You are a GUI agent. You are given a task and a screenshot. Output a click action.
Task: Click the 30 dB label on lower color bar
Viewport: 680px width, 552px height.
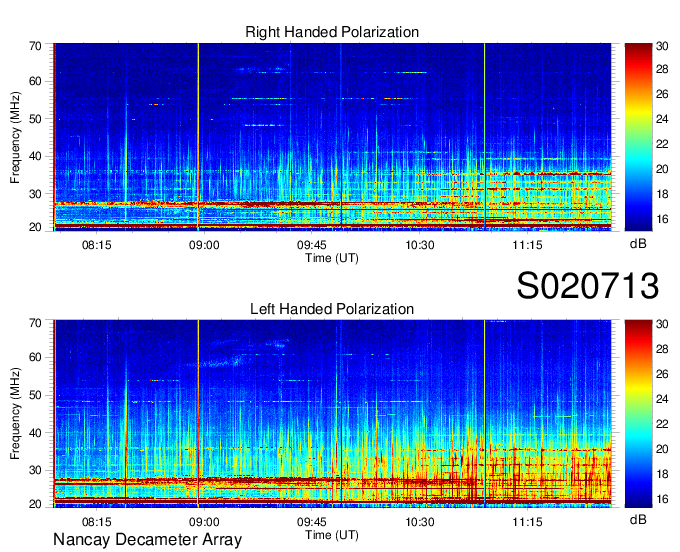click(662, 323)
